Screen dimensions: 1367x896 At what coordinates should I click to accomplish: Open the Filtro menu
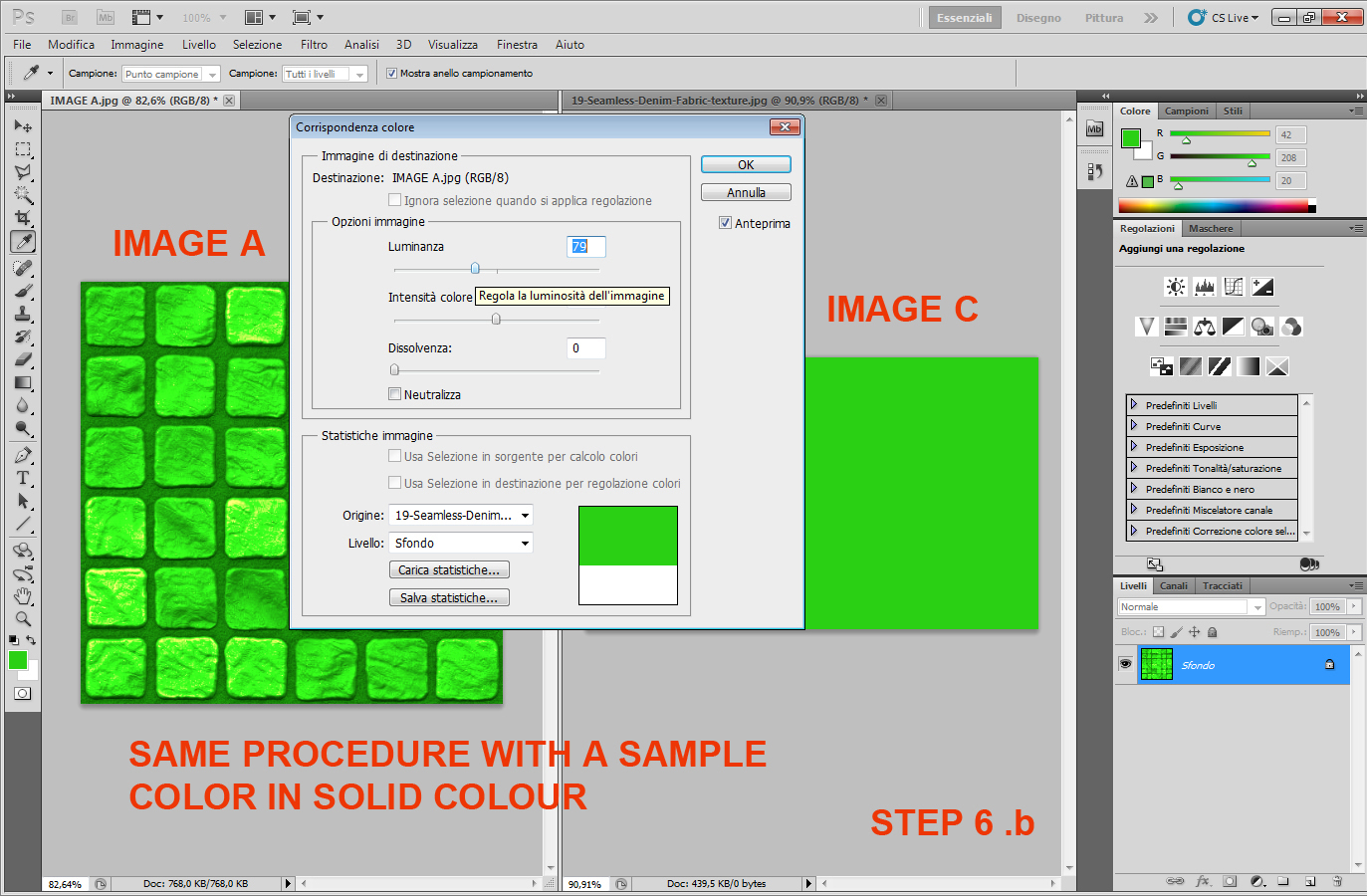tap(314, 44)
